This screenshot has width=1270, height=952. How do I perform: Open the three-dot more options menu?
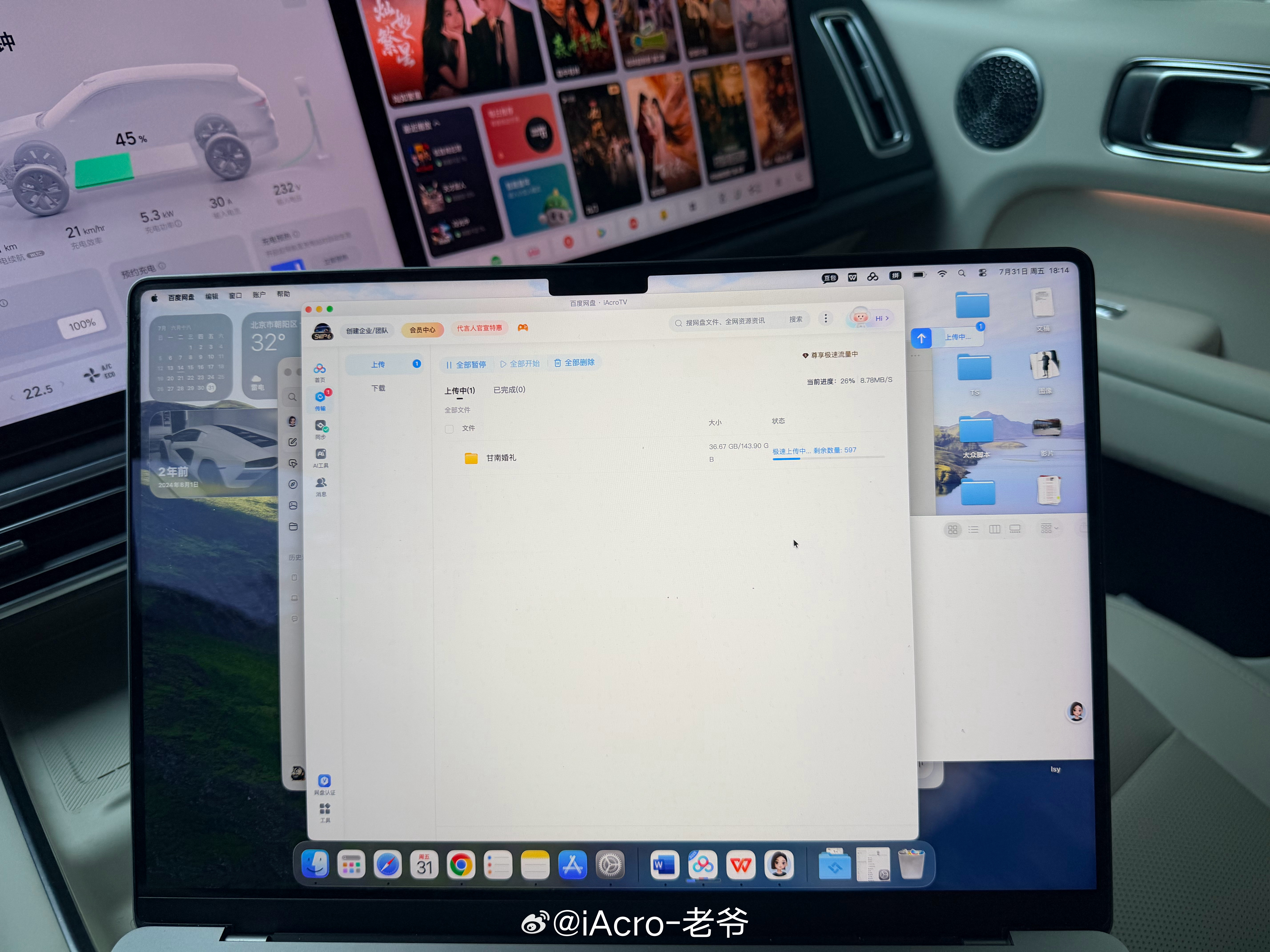pyautogui.click(x=826, y=318)
